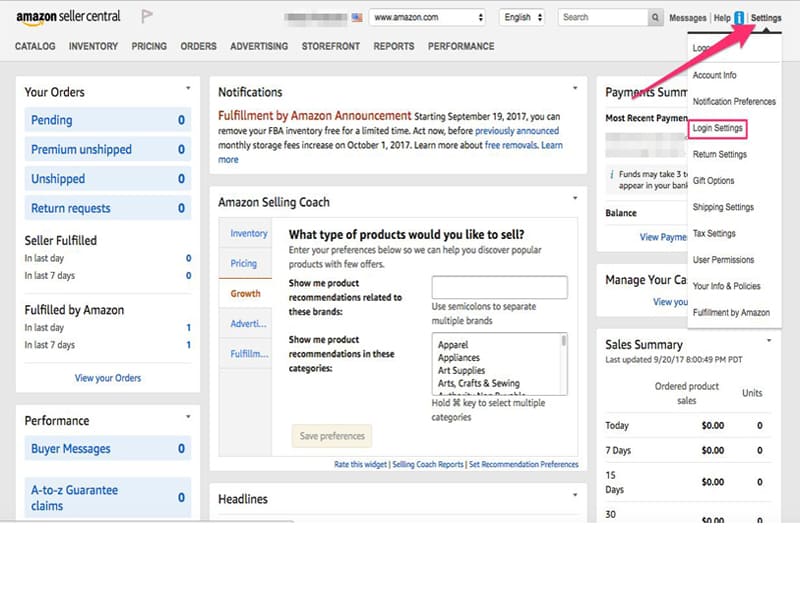Collapse the Performance widget arrow

[188, 417]
